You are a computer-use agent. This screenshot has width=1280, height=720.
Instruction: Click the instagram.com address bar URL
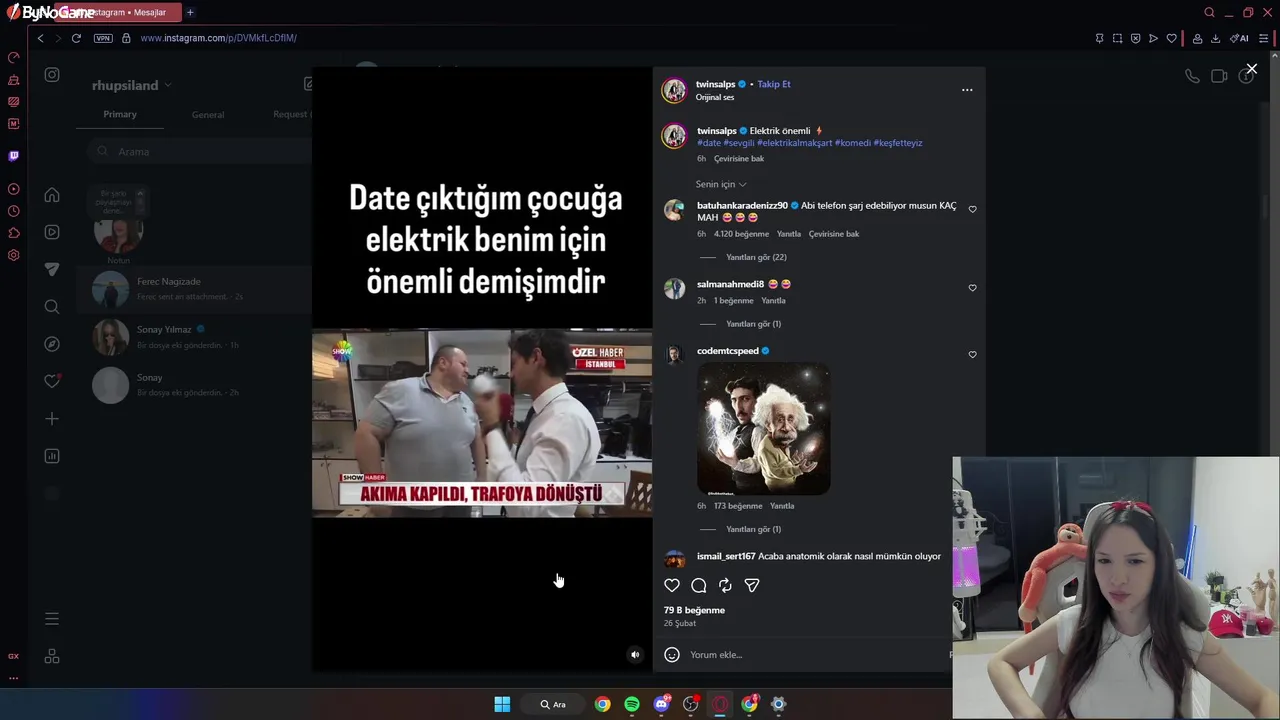[x=218, y=38]
